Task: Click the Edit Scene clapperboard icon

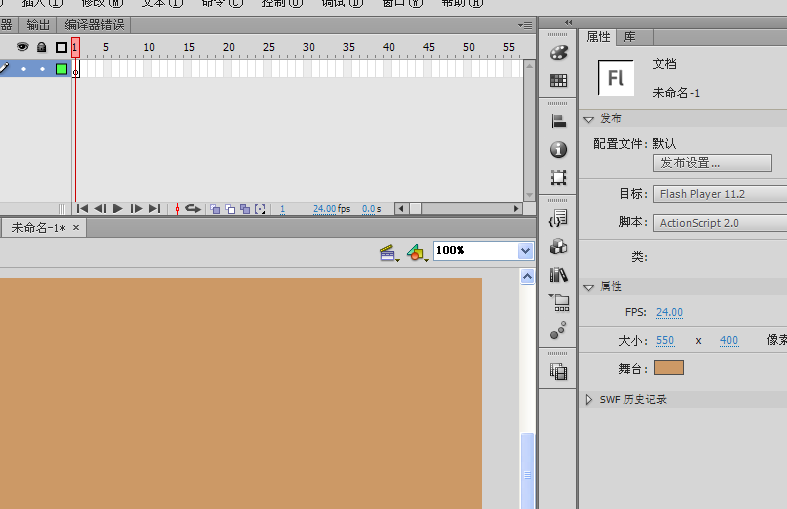Action: tap(388, 252)
